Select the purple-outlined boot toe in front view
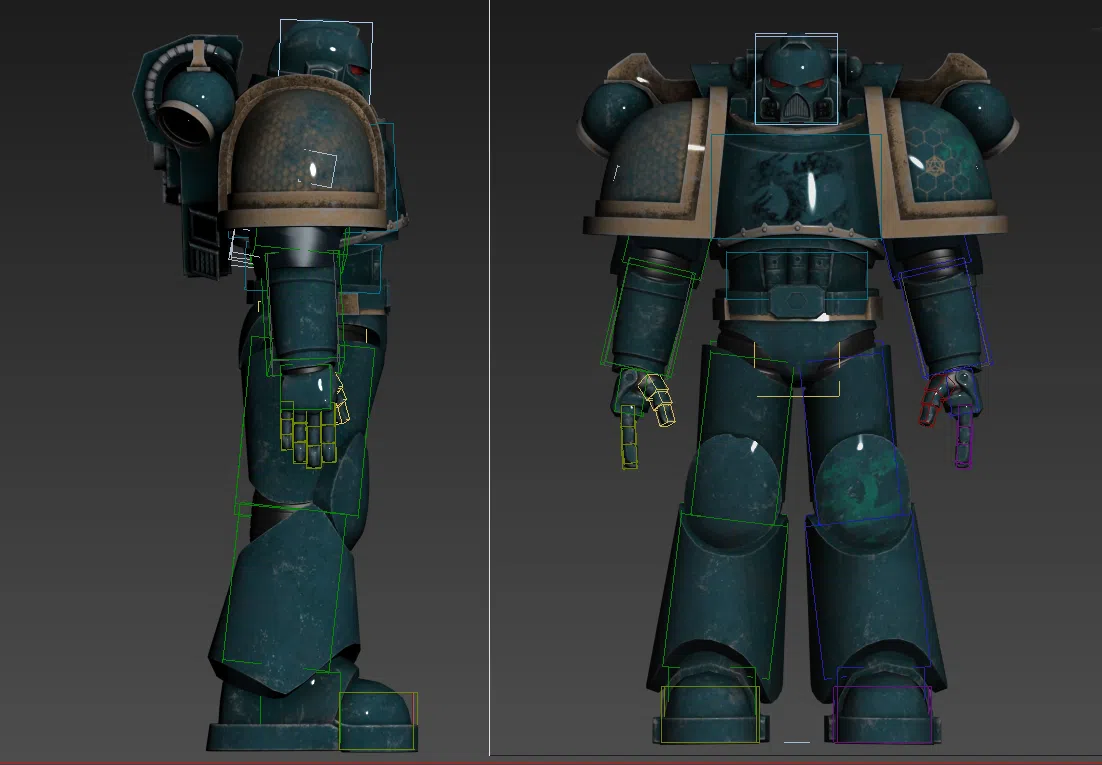The image size is (1102, 765). point(883,712)
